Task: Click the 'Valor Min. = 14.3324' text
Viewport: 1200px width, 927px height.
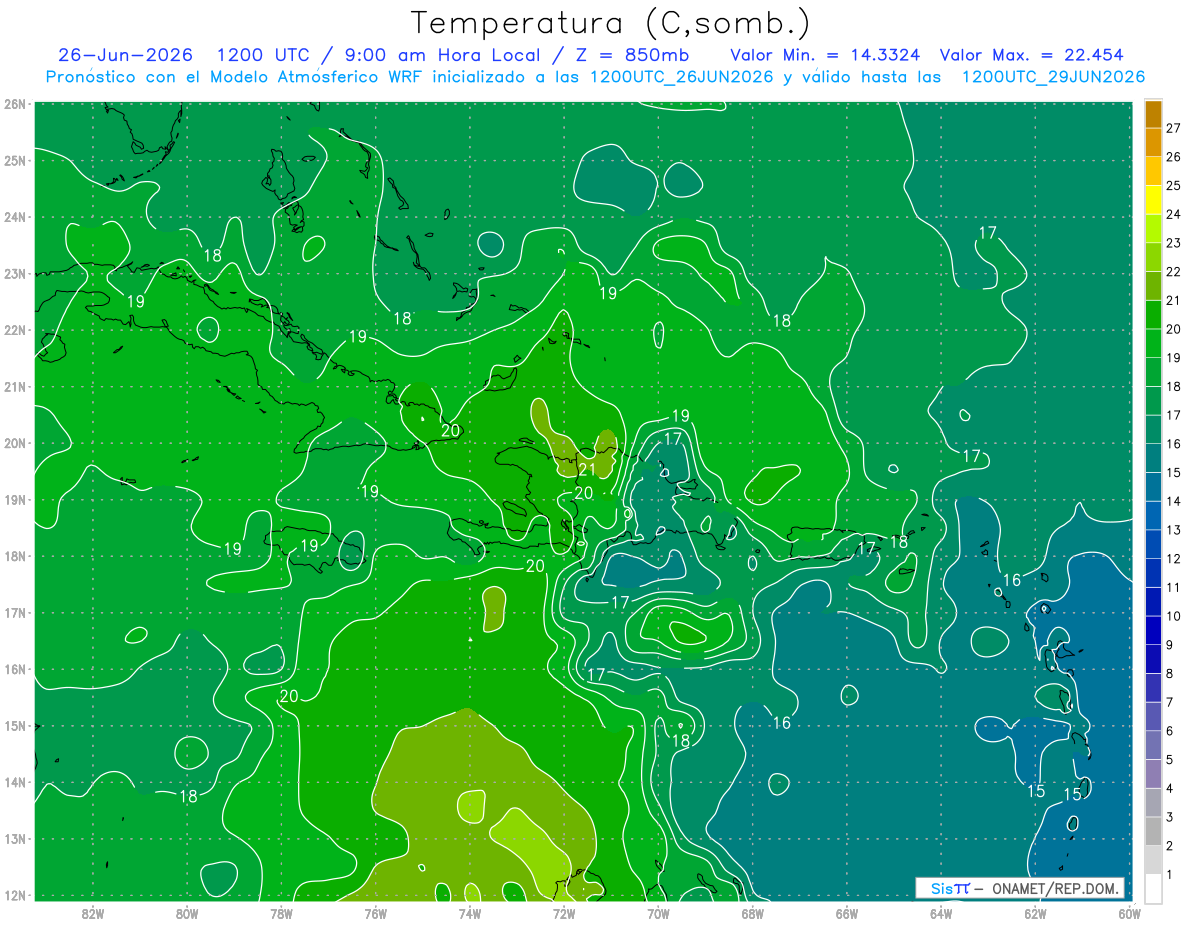Action: 827,55
